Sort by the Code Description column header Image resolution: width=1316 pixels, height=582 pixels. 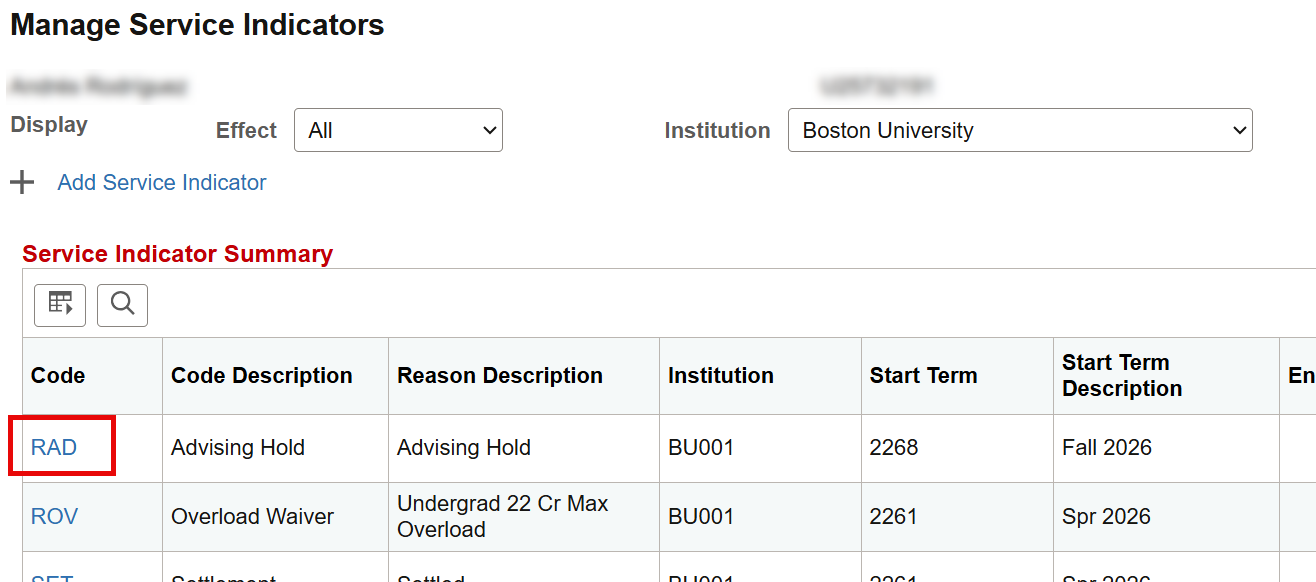pyautogui.click(x=262, y=376)
